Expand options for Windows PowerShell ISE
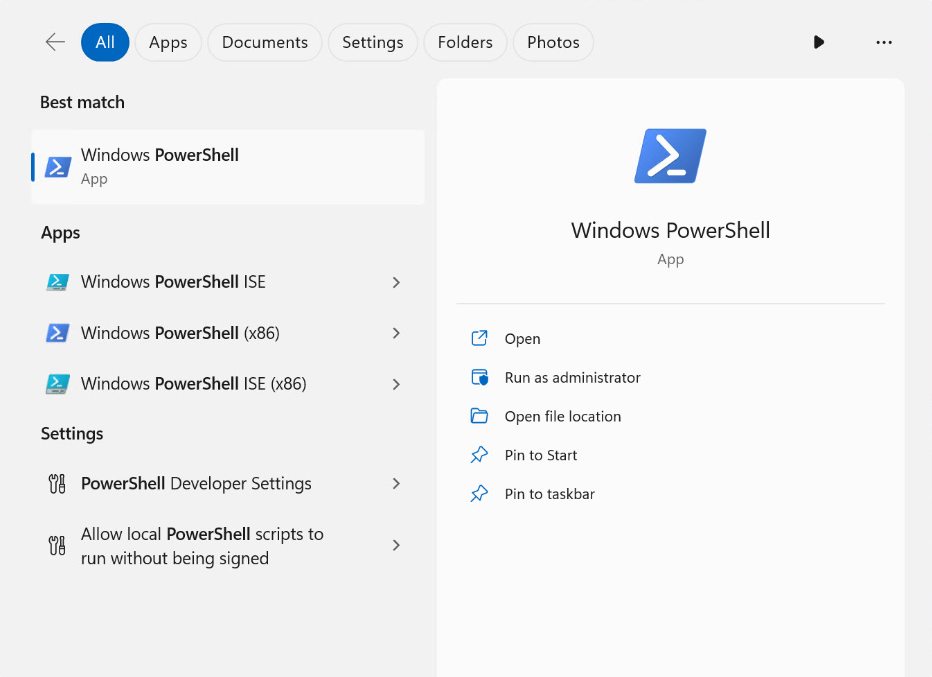Image resolution: width=932 pixels, height=677 pixels. click(396, 282)
